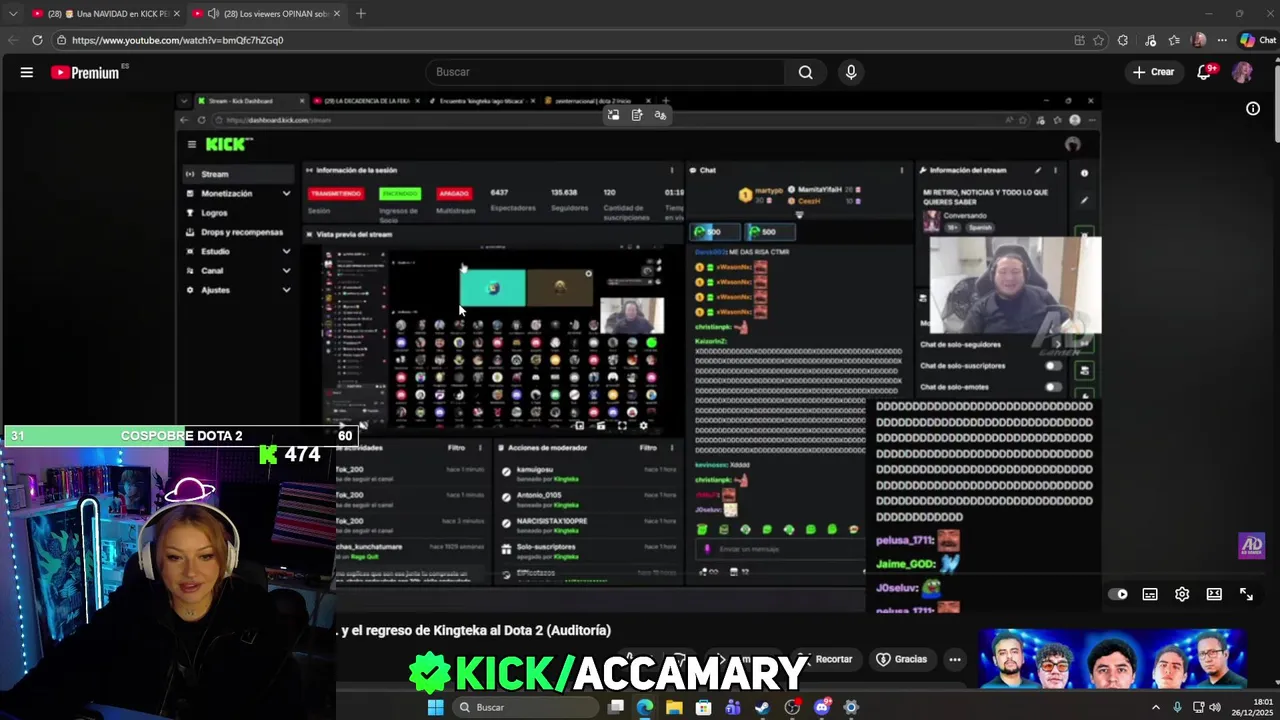Open Steam from the taskbar
The height and width of the screenshot is (720, 1280).
[x=762, y=707]
